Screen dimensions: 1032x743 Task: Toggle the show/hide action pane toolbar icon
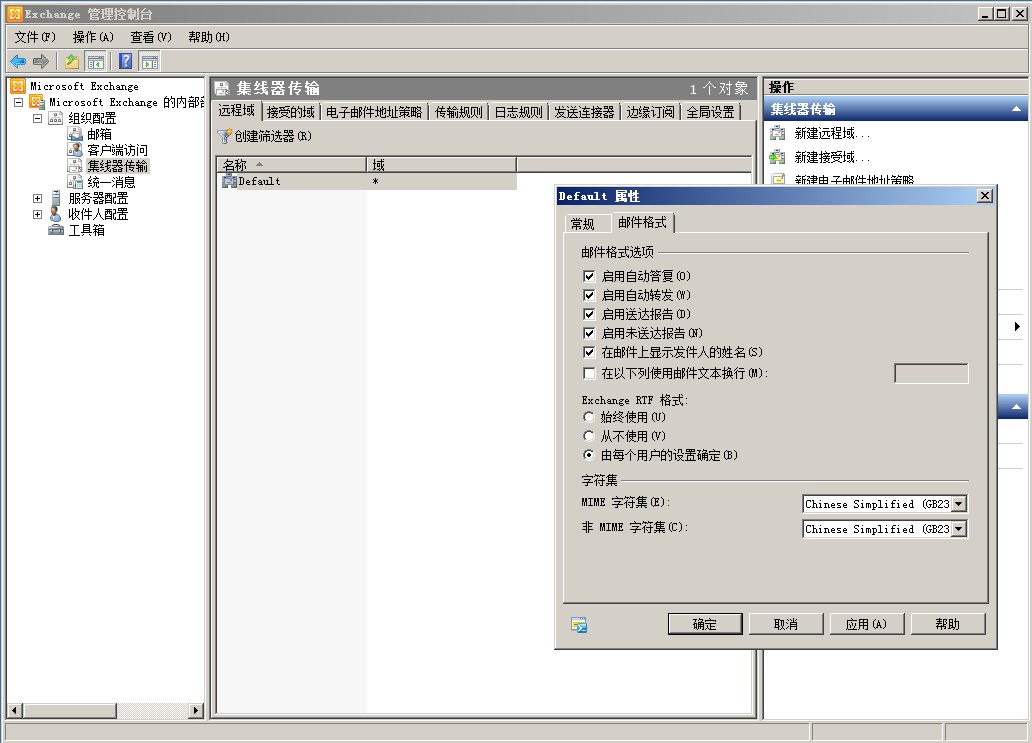pos(149,62)
